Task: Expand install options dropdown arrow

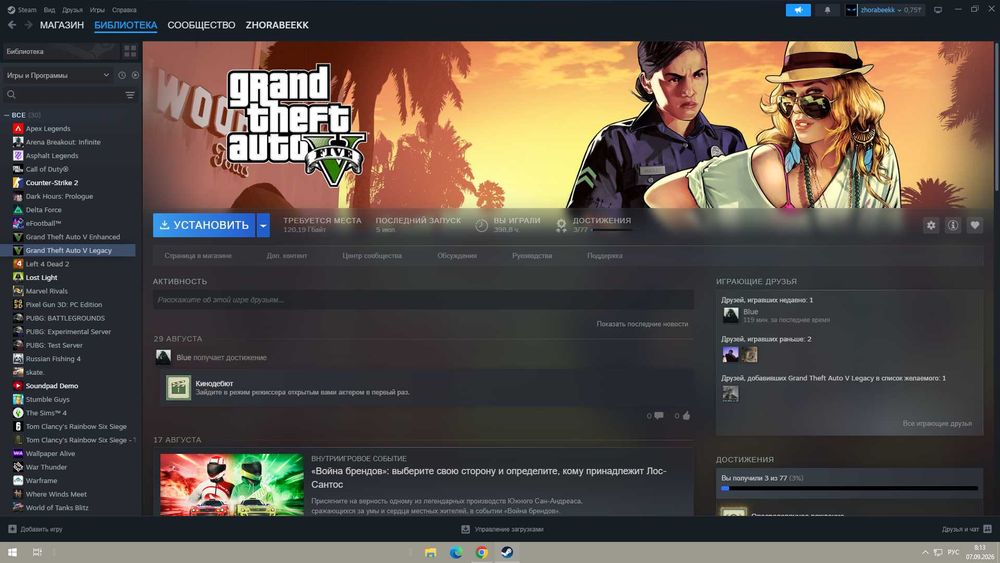Action: click(263, 225)
